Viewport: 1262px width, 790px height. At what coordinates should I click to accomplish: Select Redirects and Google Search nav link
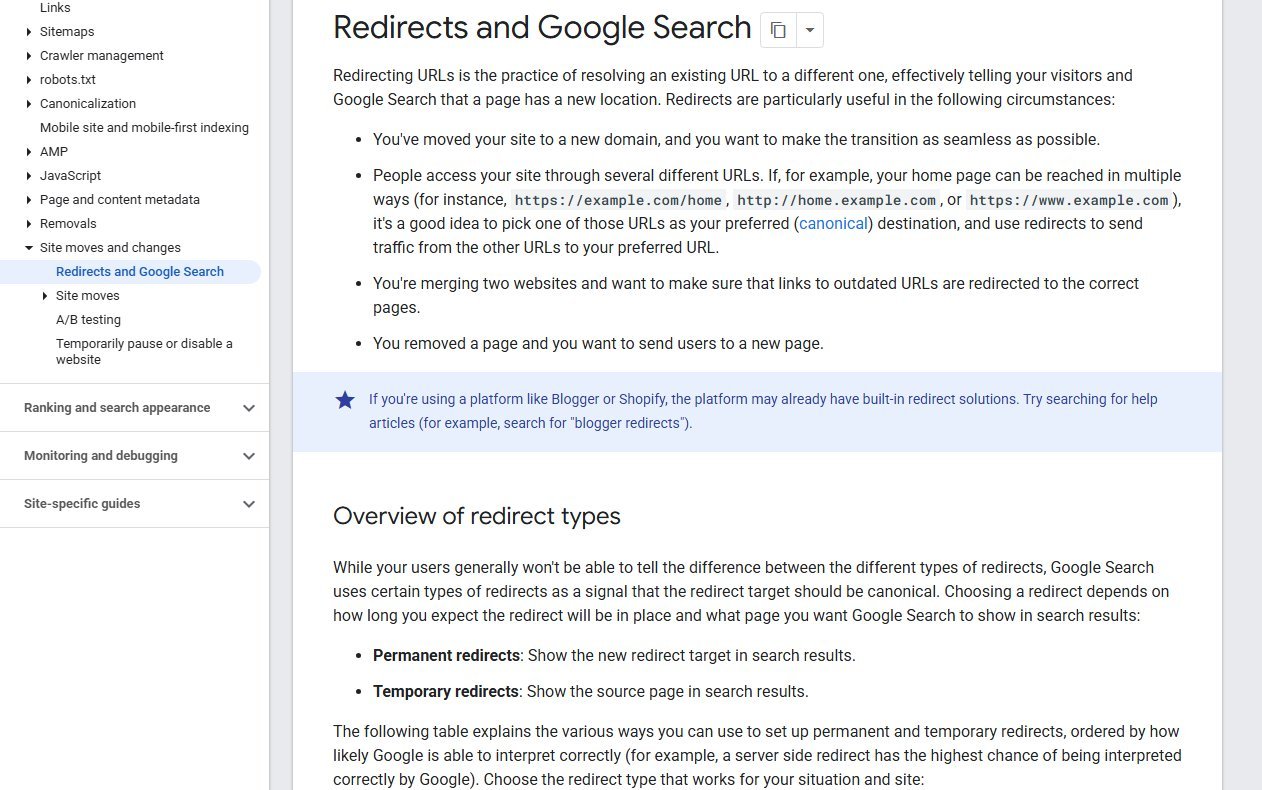(x=140, y=272)
